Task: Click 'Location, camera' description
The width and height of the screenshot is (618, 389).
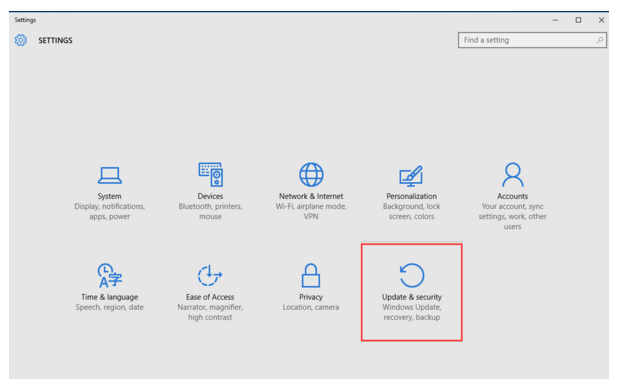Action: pyautogui.click(x=311, y=307)
